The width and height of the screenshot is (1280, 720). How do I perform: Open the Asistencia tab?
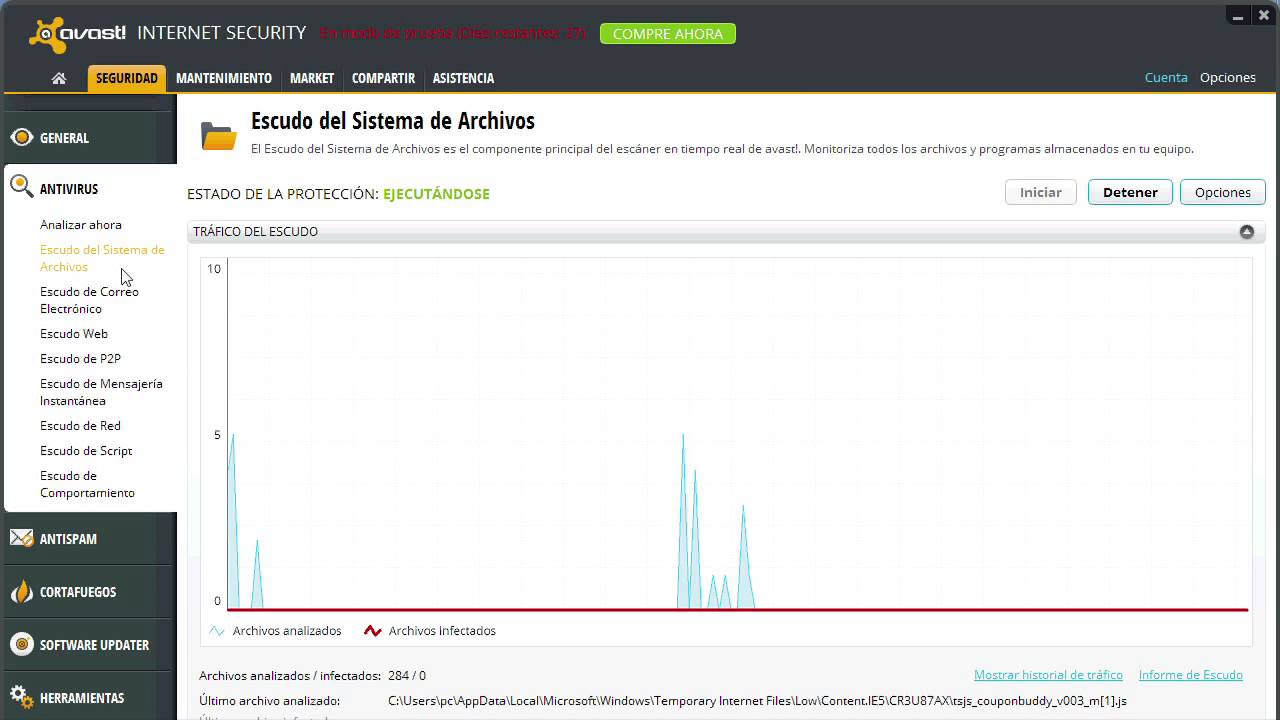463,78
